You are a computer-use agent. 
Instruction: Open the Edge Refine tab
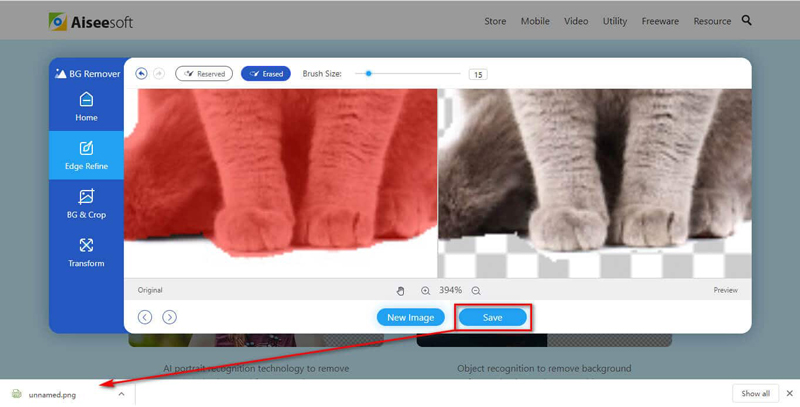tap(86, 155)
